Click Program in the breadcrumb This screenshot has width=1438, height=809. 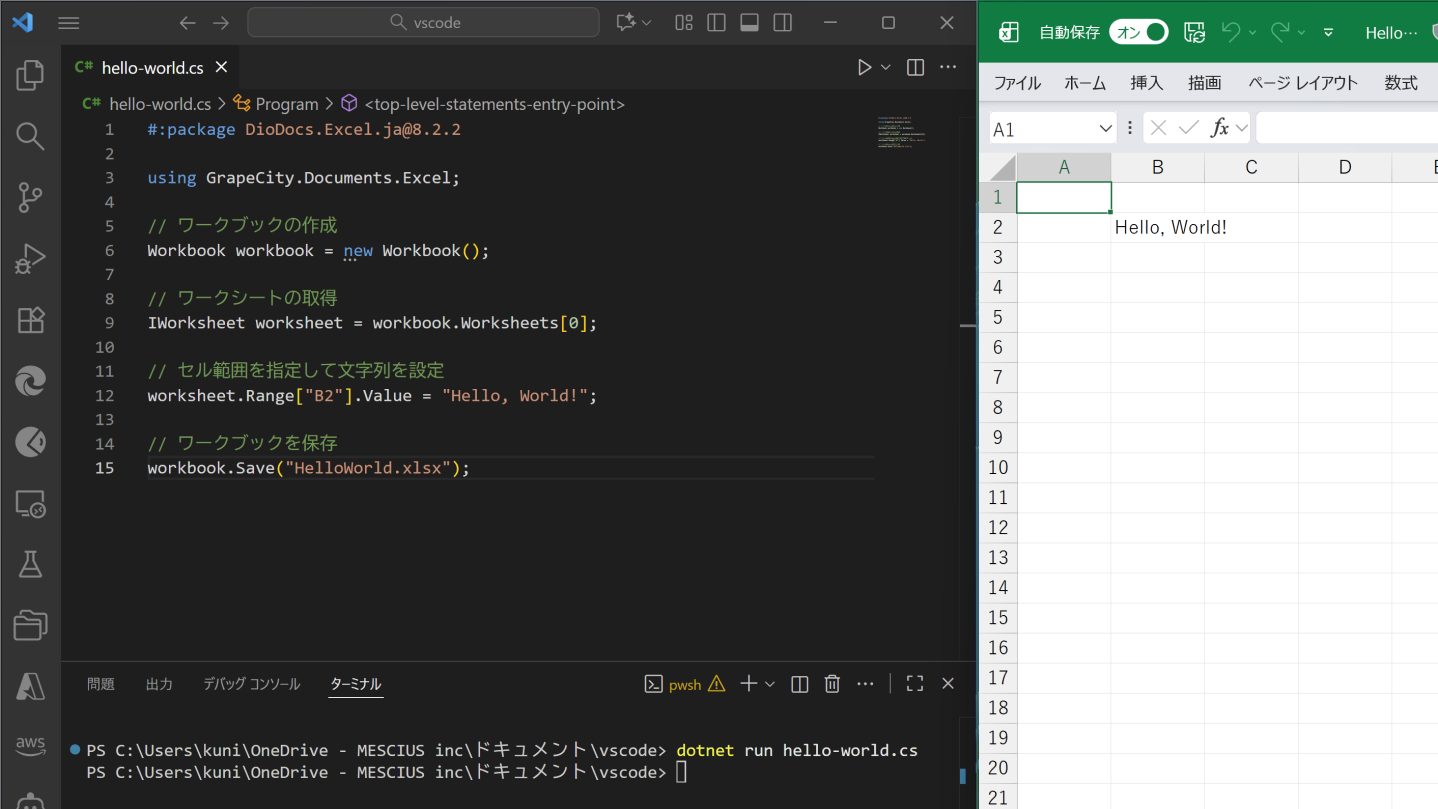pos(286,104)
